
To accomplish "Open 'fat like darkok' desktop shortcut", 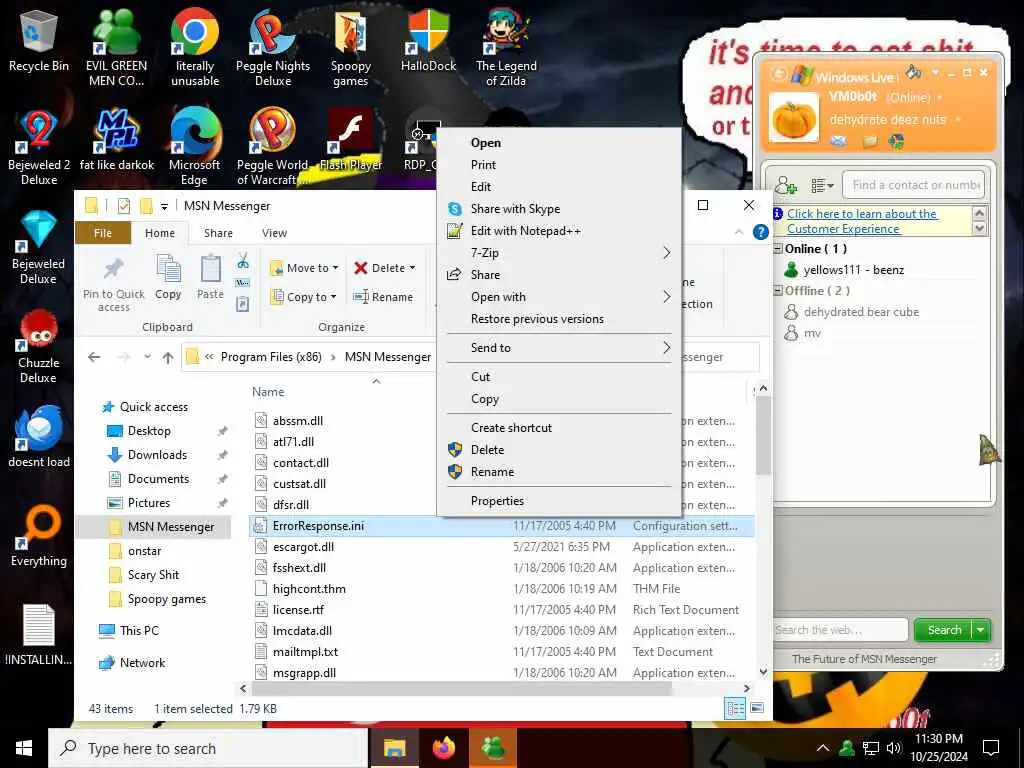I will click(116, 141).
